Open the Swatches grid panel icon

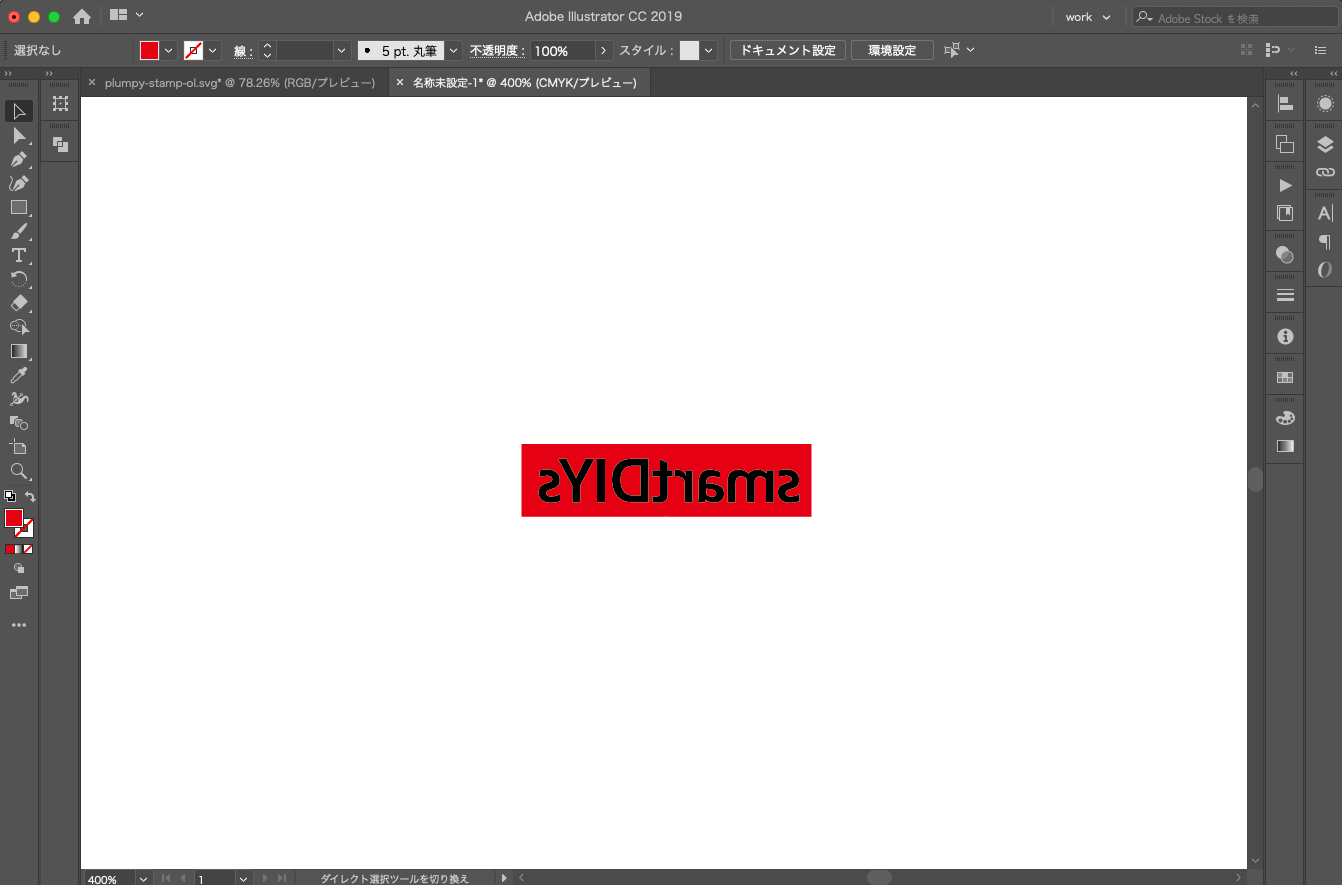(x=1285, y=377)
